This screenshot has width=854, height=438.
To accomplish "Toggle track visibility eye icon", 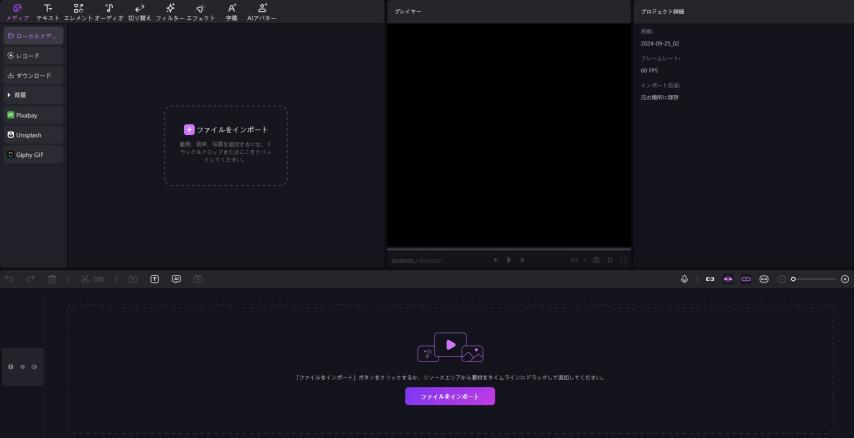I will coord(24,367).
